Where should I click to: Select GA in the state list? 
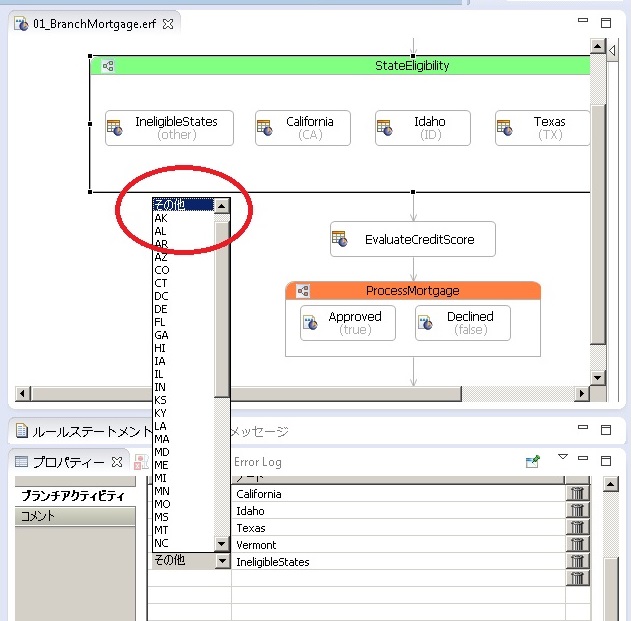pos(184,335)
